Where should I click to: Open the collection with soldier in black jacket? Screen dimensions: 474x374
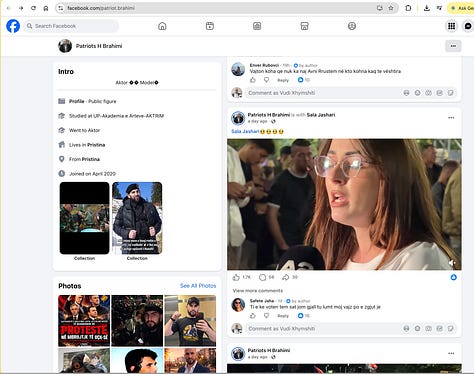(x=137, y=218)
